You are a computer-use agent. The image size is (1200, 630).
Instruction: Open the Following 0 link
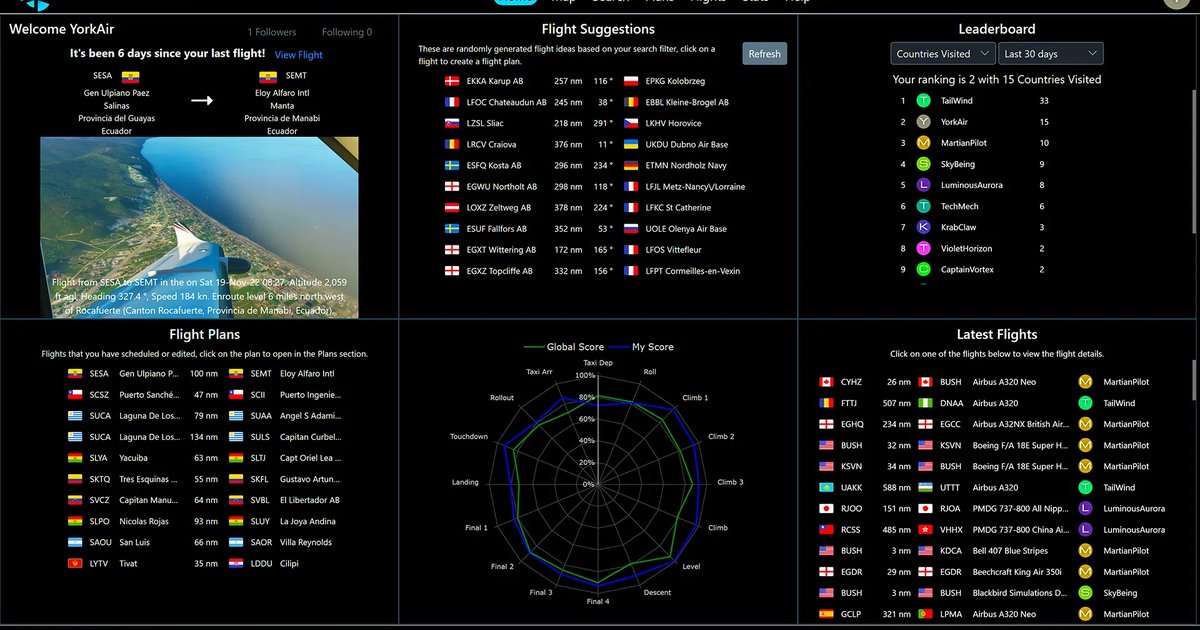pos(347,32)
